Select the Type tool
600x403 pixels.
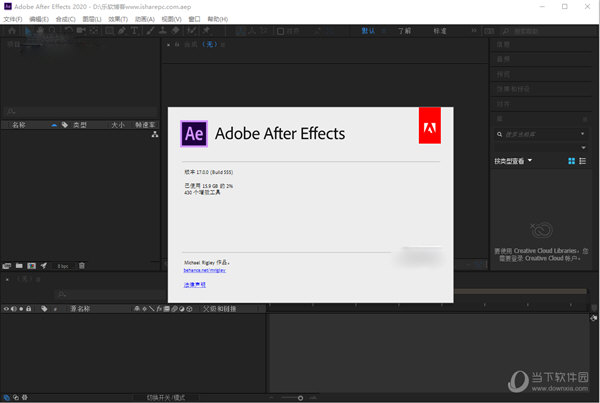pyautogui.click(x=134, y=31)
